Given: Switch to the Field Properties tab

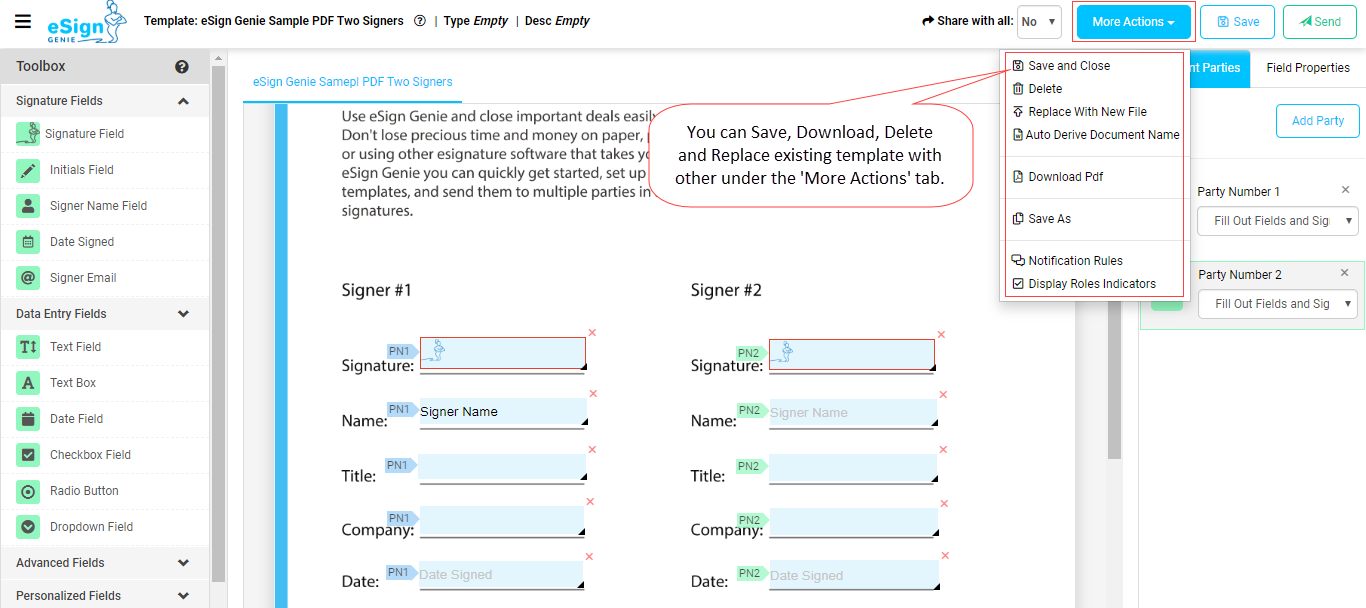Looking at the screenshot, I should [1308, 68].
